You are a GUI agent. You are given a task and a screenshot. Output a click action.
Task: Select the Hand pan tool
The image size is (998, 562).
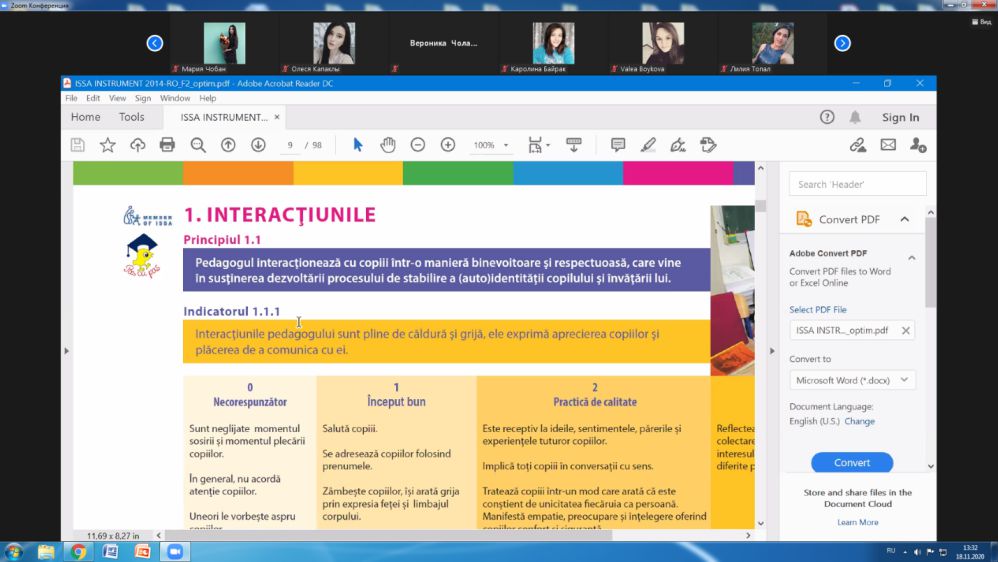[x=388, y=145]
